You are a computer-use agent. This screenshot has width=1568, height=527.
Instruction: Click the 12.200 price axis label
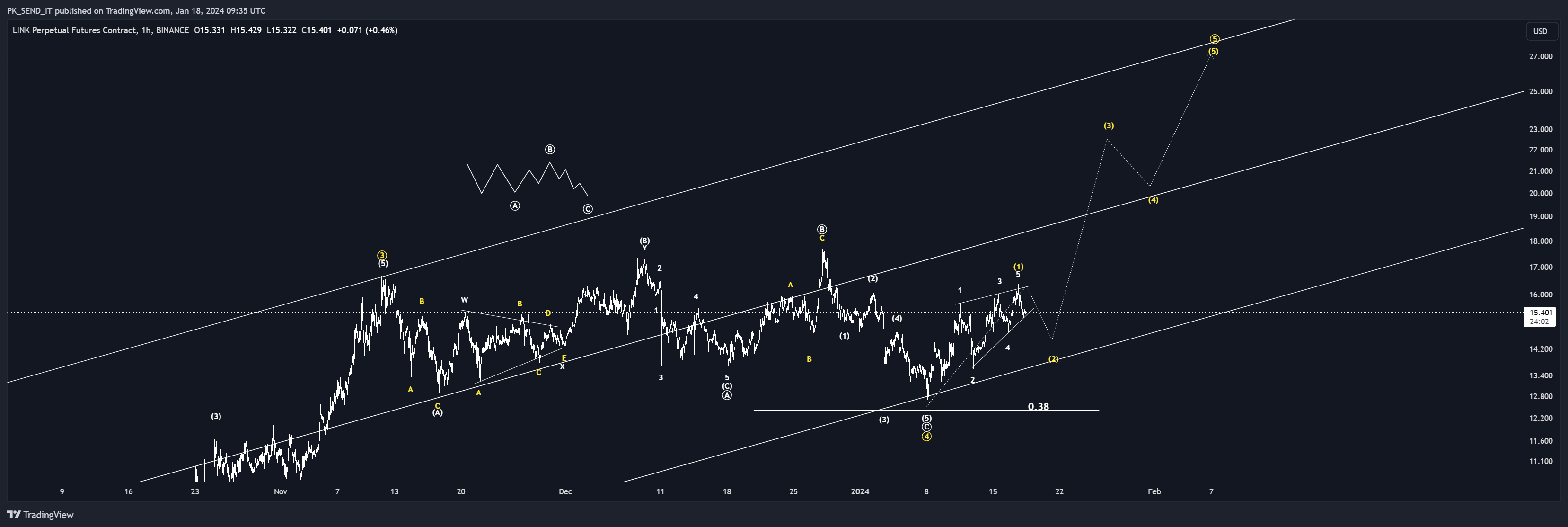click(x=1541, y=418)
